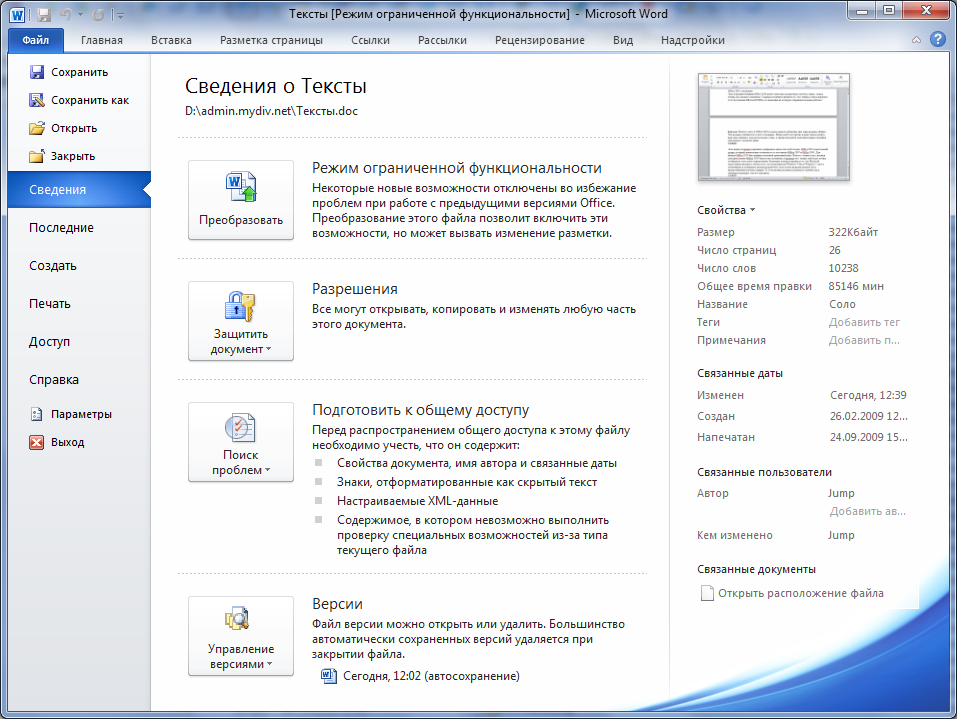Switch to the Рецензирование tab
The image size is (957, 719).
[x=540, y=40]
